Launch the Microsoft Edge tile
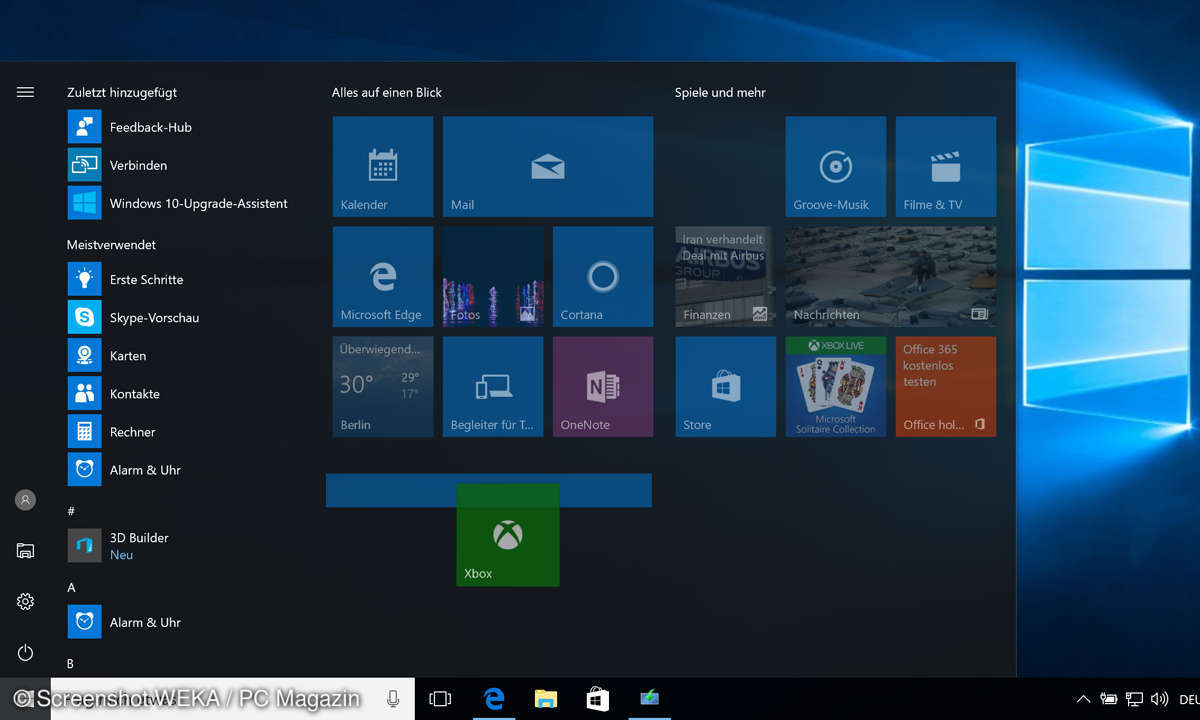 [x=383, y=277]
